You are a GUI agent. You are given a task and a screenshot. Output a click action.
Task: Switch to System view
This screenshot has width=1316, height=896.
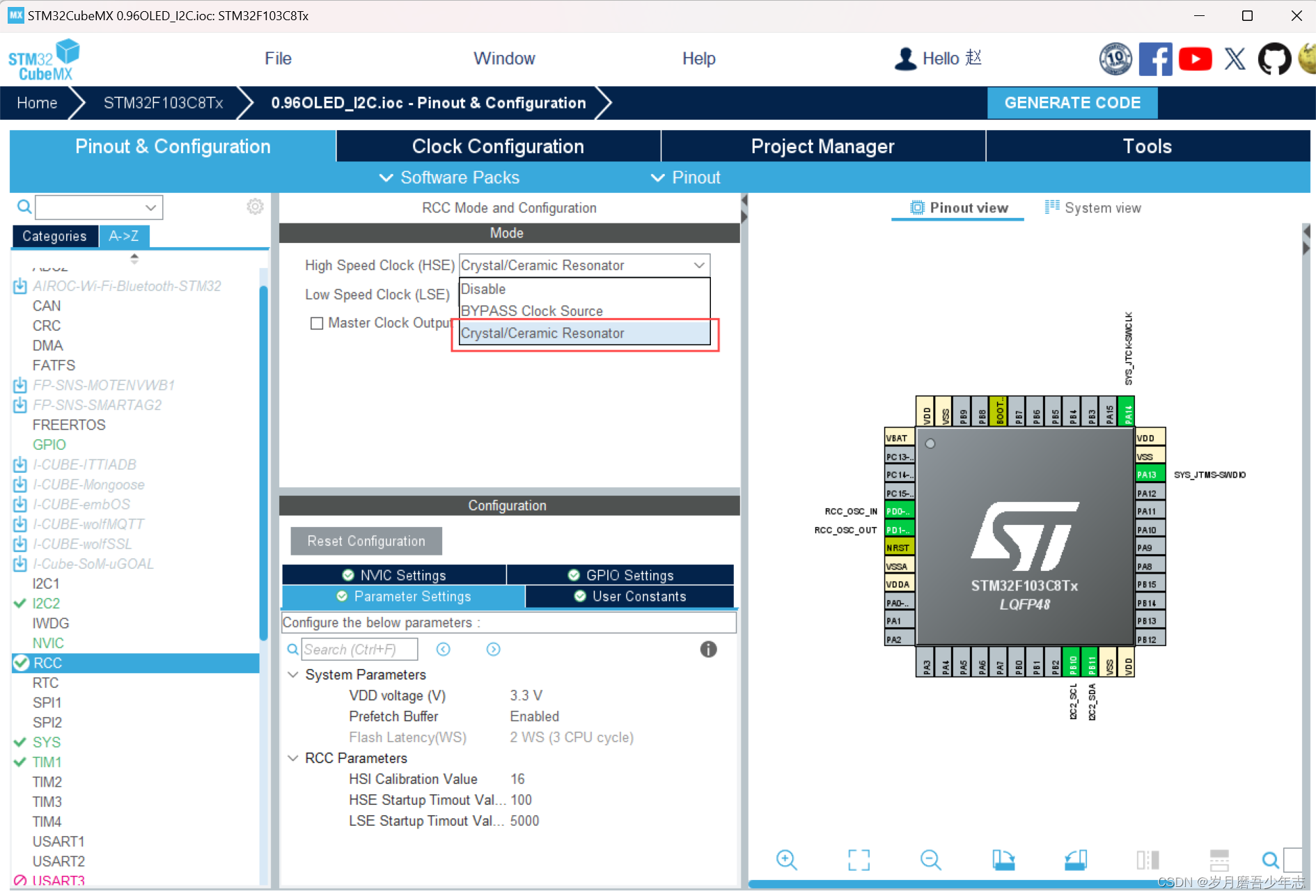click(1092, 207)
